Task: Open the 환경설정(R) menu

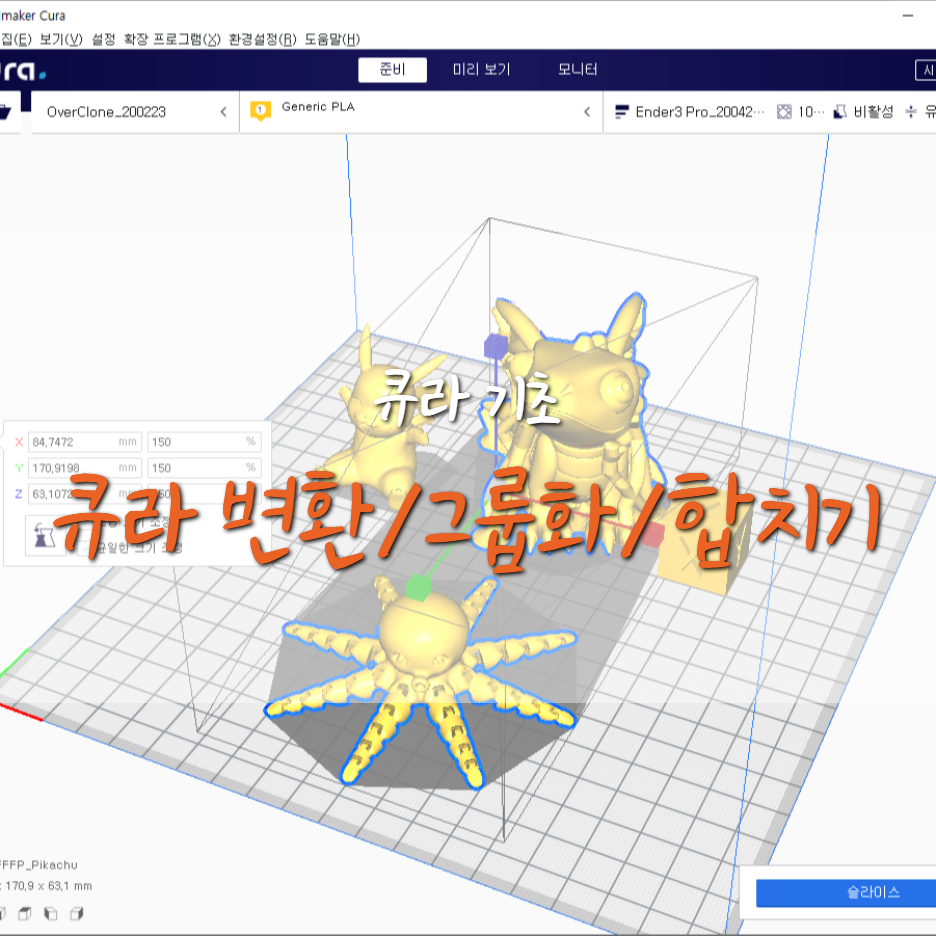Action: click(263, 39)
